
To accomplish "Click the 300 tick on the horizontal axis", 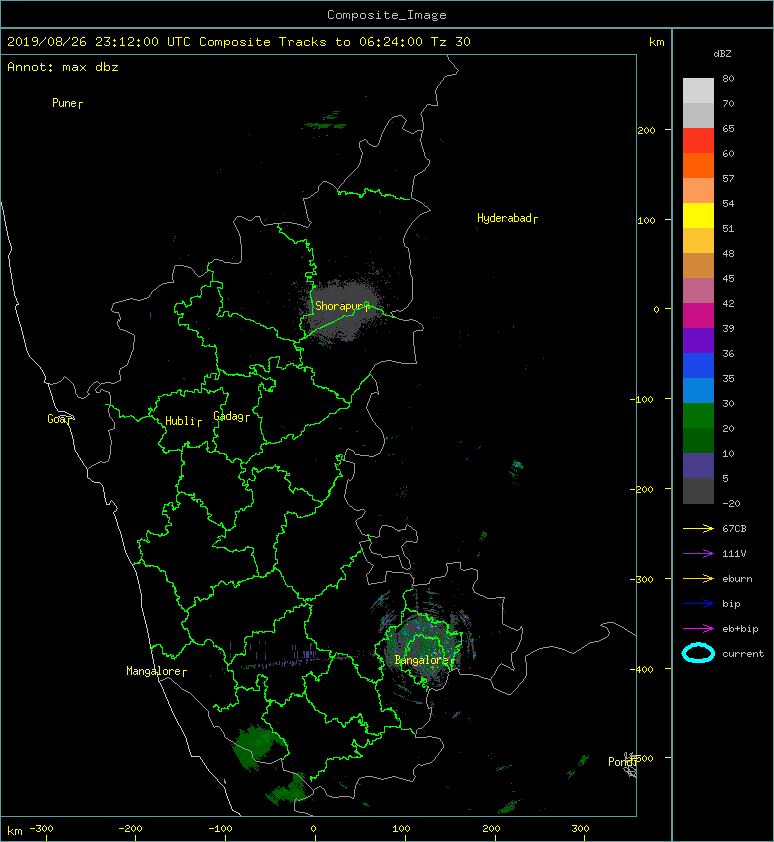I will [x=581, y=829].
